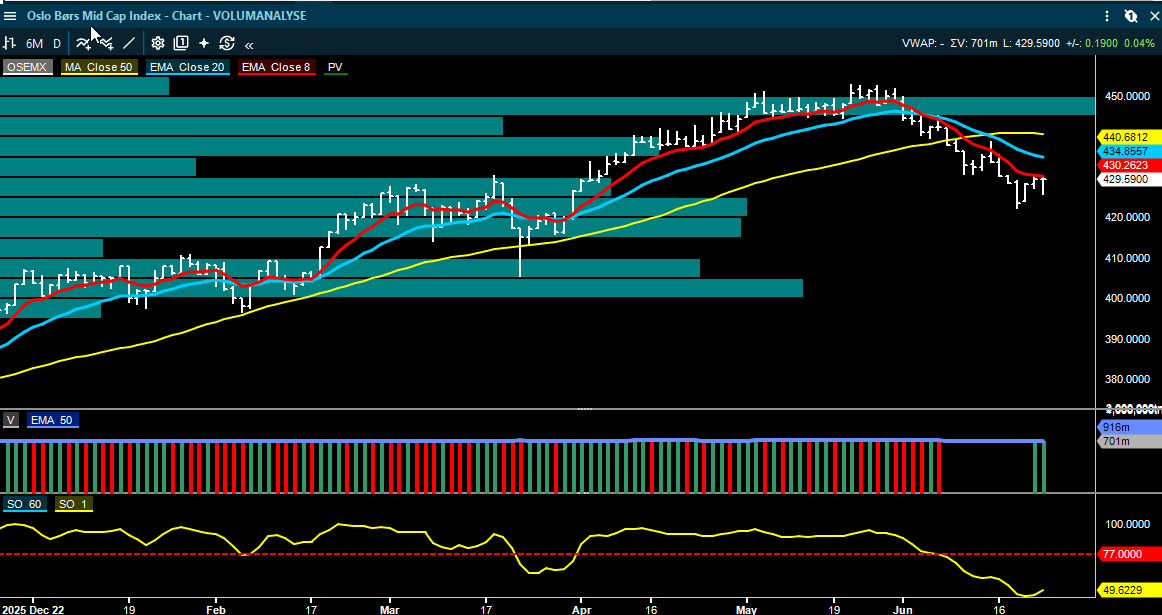The width and height of the screenshot is (1162, 615).
Task: Select the OSEMX instrument legend label
Action: coord(27,67)
